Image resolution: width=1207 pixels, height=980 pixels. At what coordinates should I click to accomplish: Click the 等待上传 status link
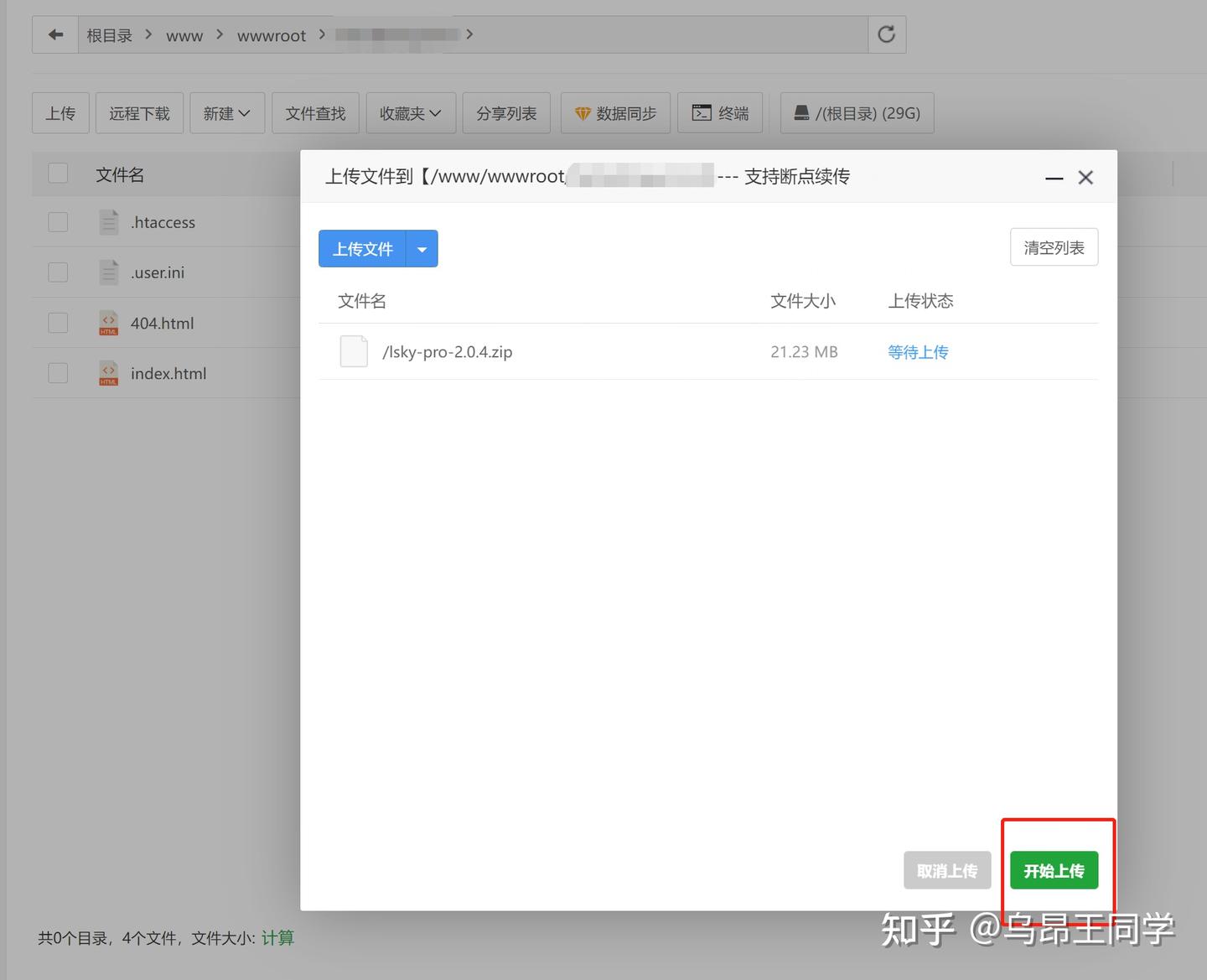click(918, 351)
